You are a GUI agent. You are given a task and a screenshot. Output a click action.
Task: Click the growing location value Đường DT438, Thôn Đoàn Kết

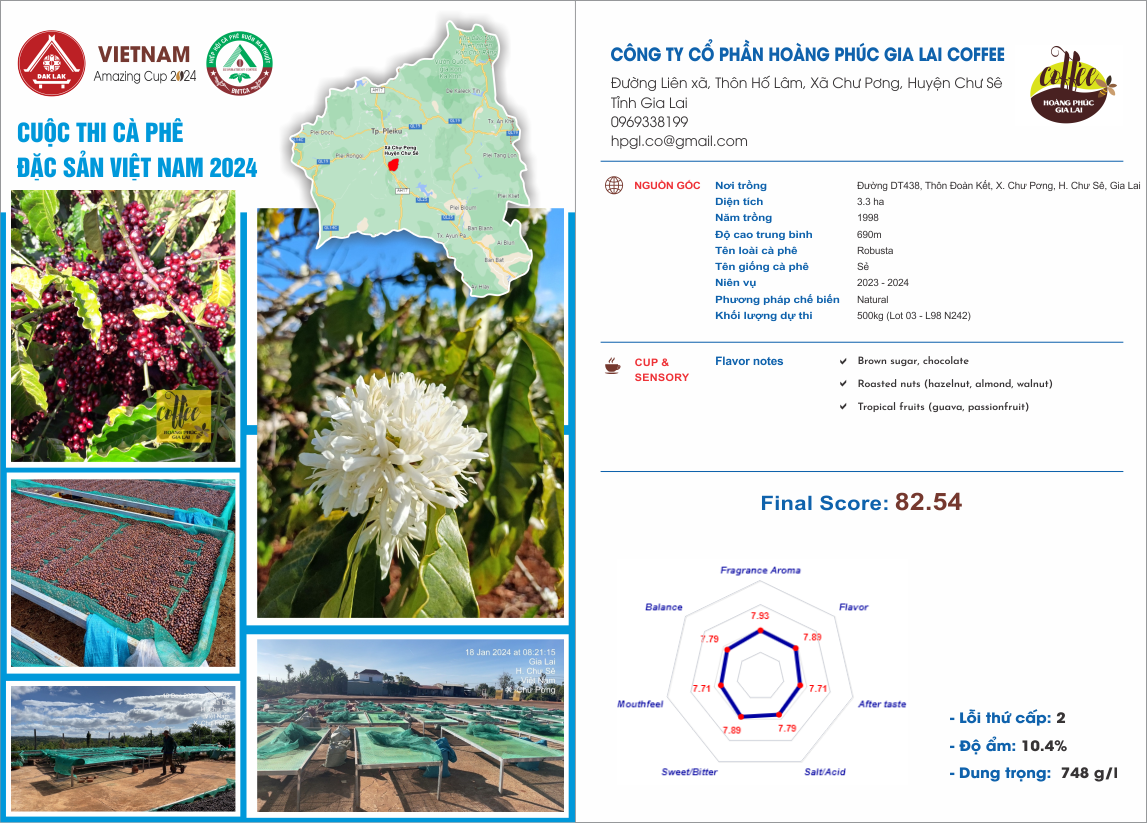tap(999, 186)
